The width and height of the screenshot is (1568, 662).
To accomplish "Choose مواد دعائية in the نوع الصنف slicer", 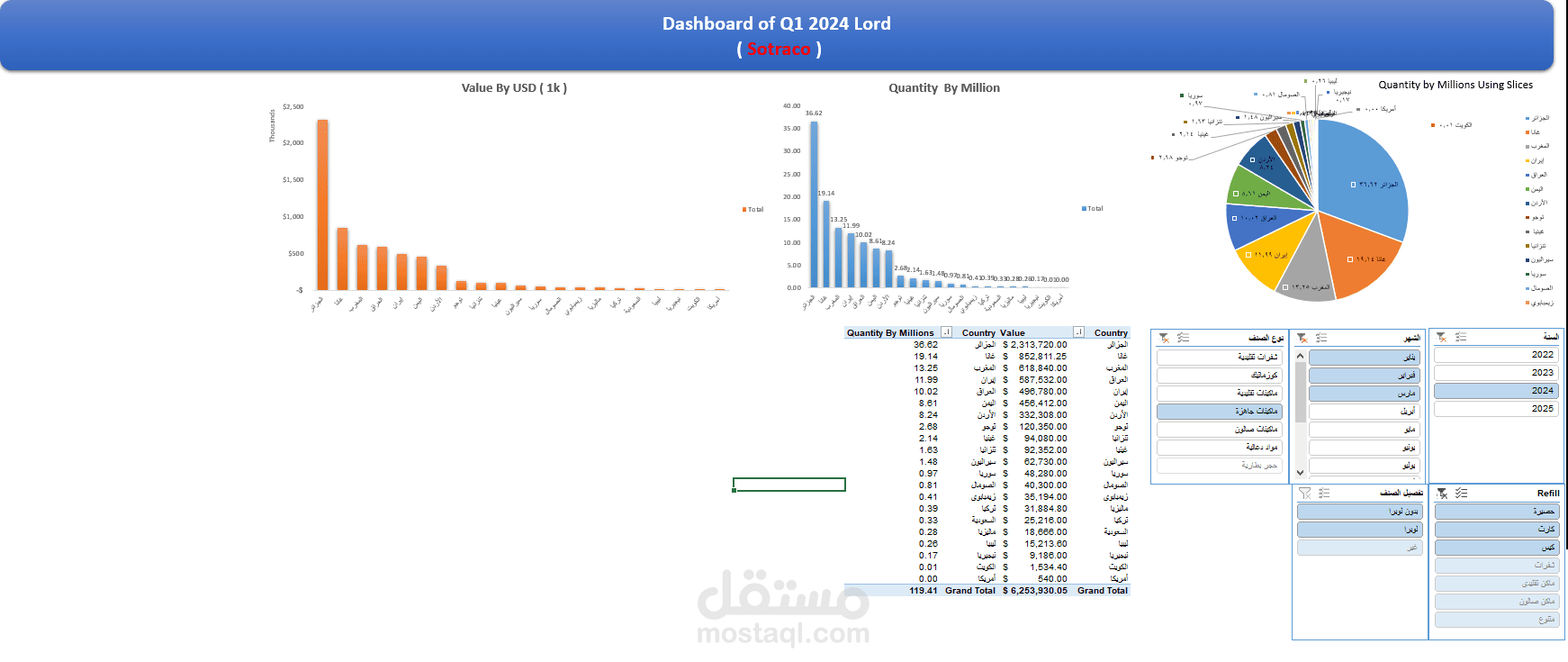I will [1220, 448].
